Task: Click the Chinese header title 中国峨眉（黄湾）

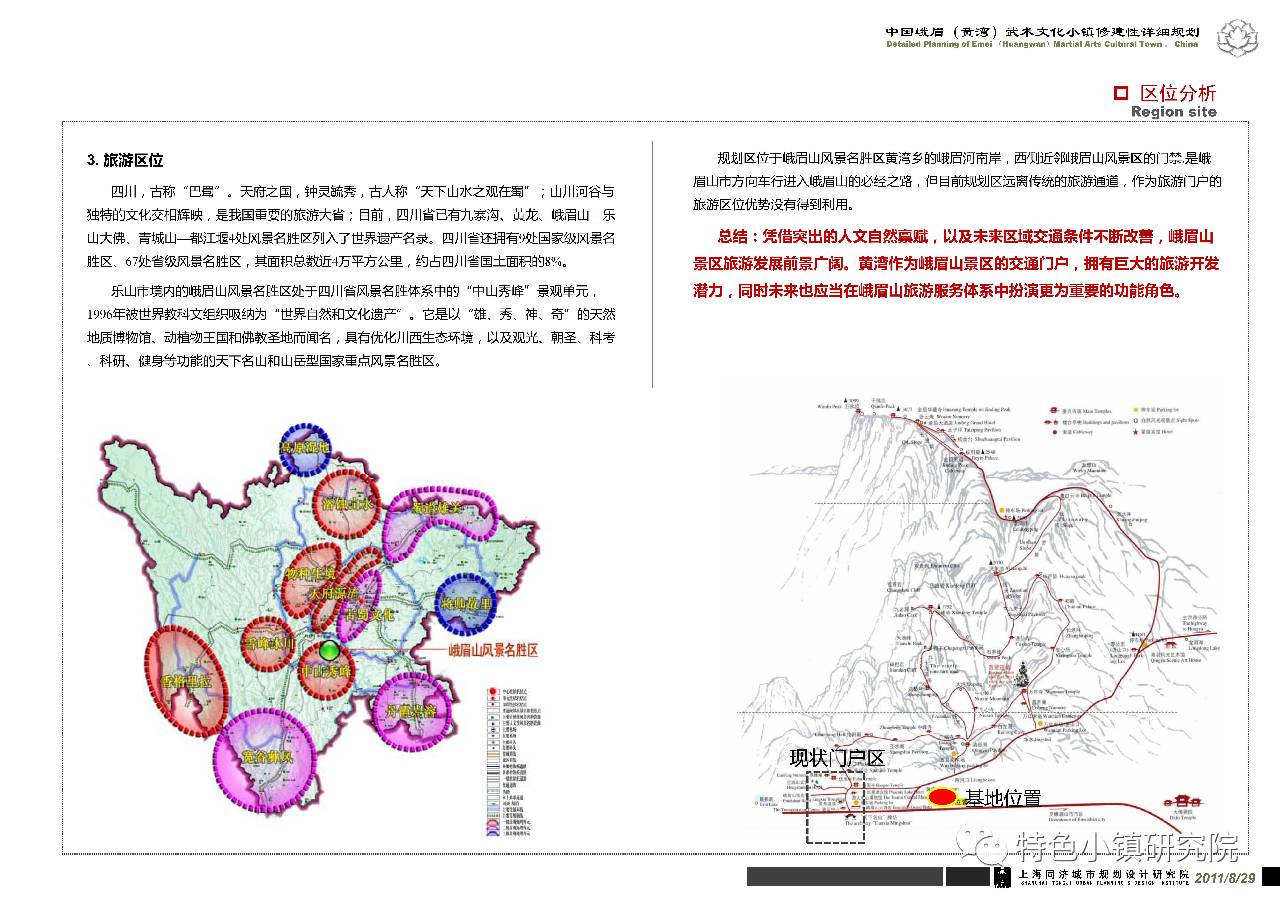Action: pos(1042,30)
